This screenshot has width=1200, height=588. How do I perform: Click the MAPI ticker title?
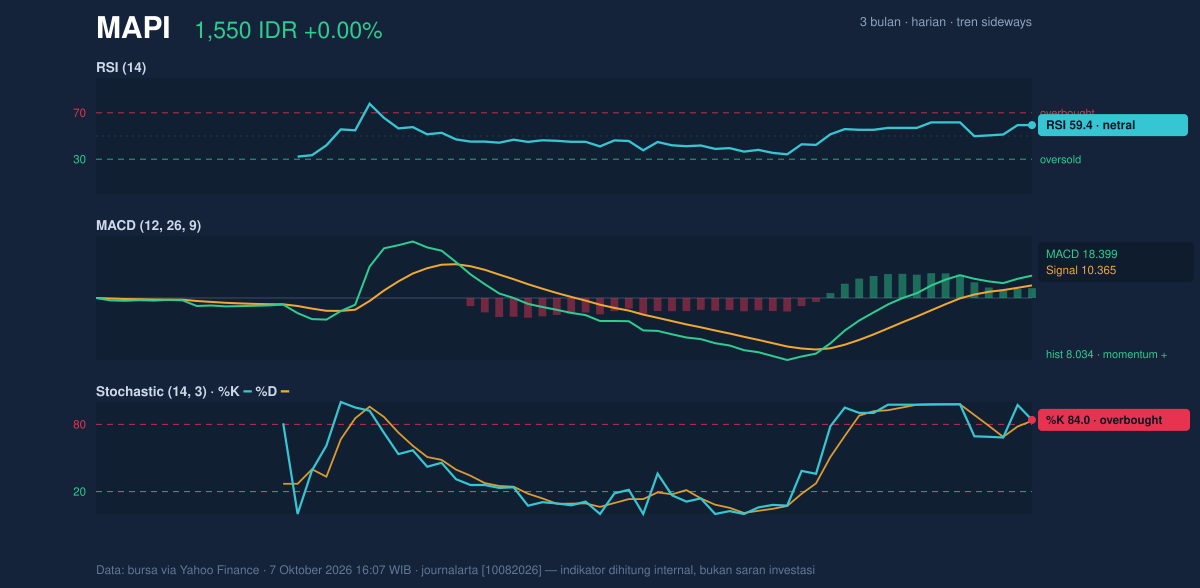[133, 29]
